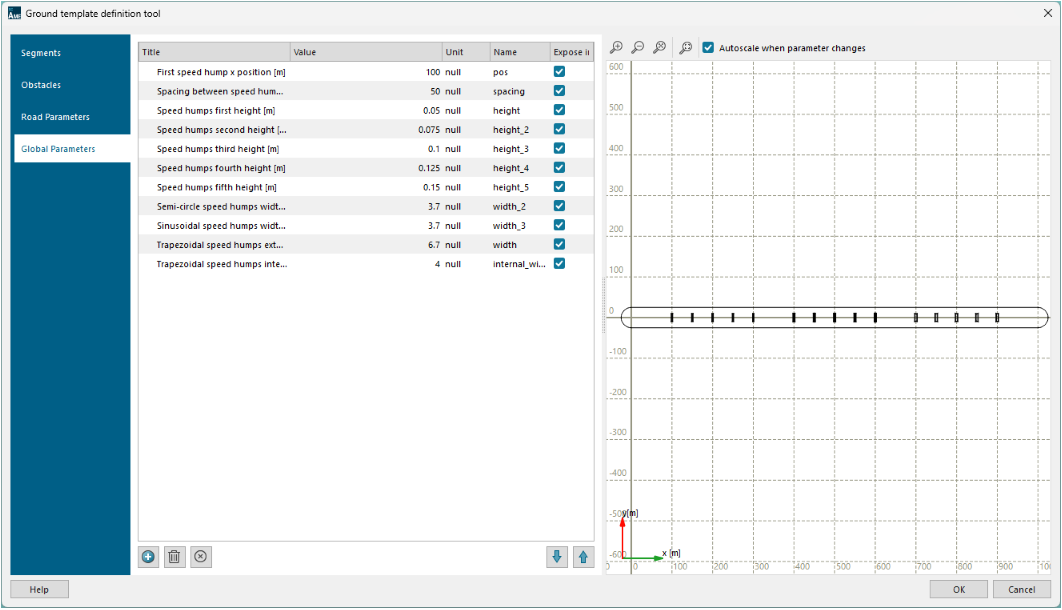This screenshot has width=1062, height=610.
Task: Delete parameter using trash icon
Action: click(174, 557)
